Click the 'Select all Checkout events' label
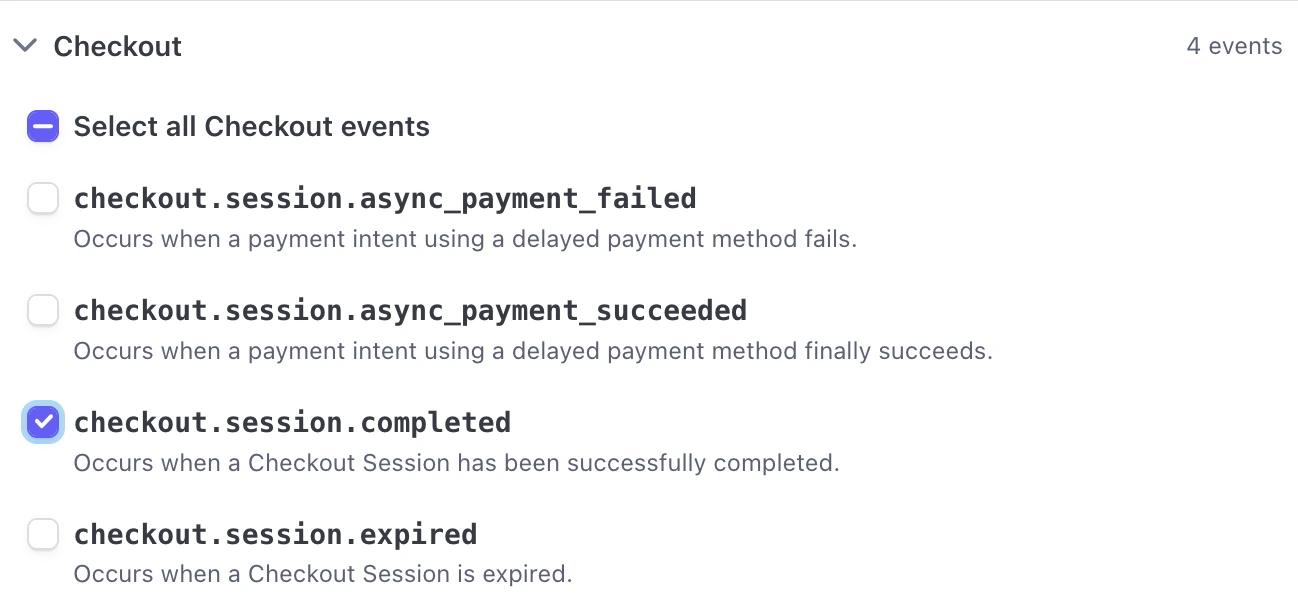The height and width of the screenshot is (606, 1298). [x=251, y=127]
